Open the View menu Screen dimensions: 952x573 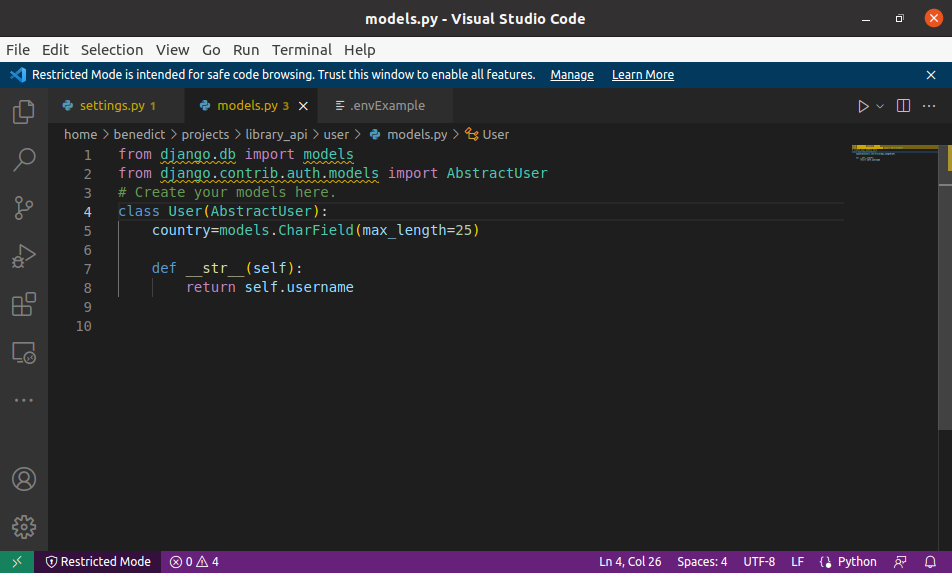pos(172,50)
